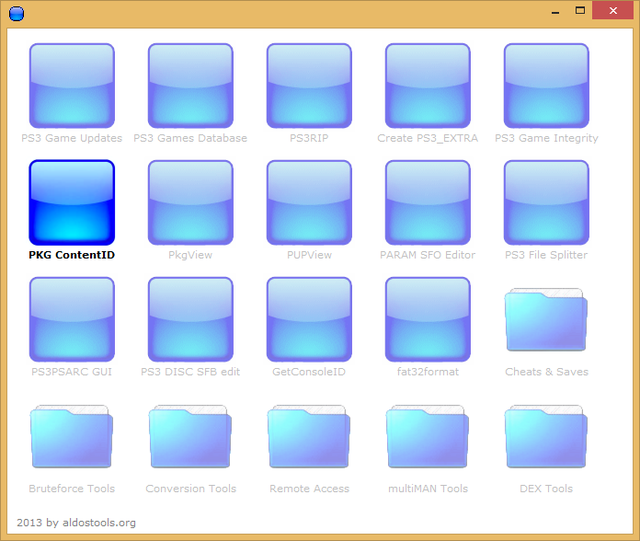Viewport: 640px width, 541px height.
Task: Select the PS3 File Splitter icon
Action: [x=546, y=203]
